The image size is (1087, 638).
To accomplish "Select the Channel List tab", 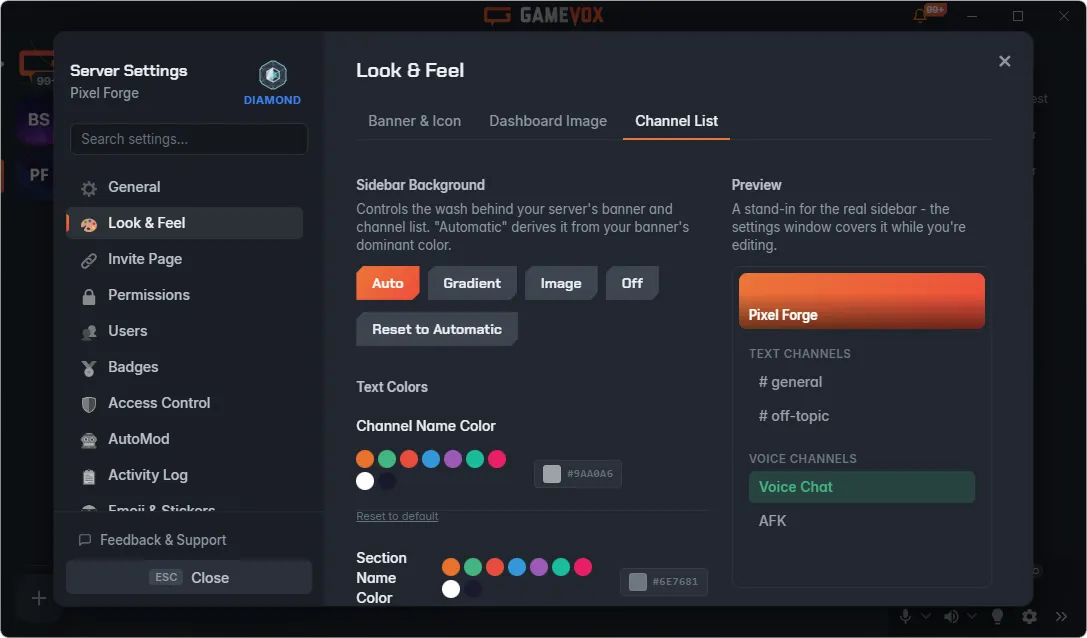I will pos(677,121).
